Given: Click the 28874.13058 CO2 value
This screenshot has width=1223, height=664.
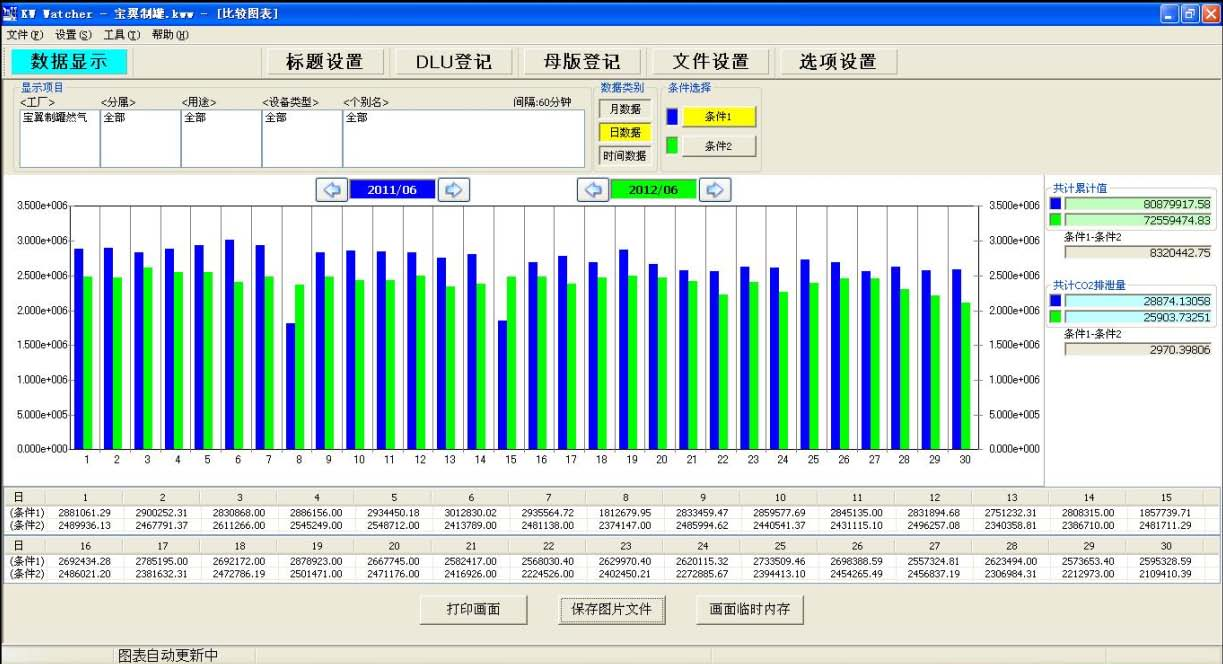Looking at the screenshot, I should [x=1139, y=300].
